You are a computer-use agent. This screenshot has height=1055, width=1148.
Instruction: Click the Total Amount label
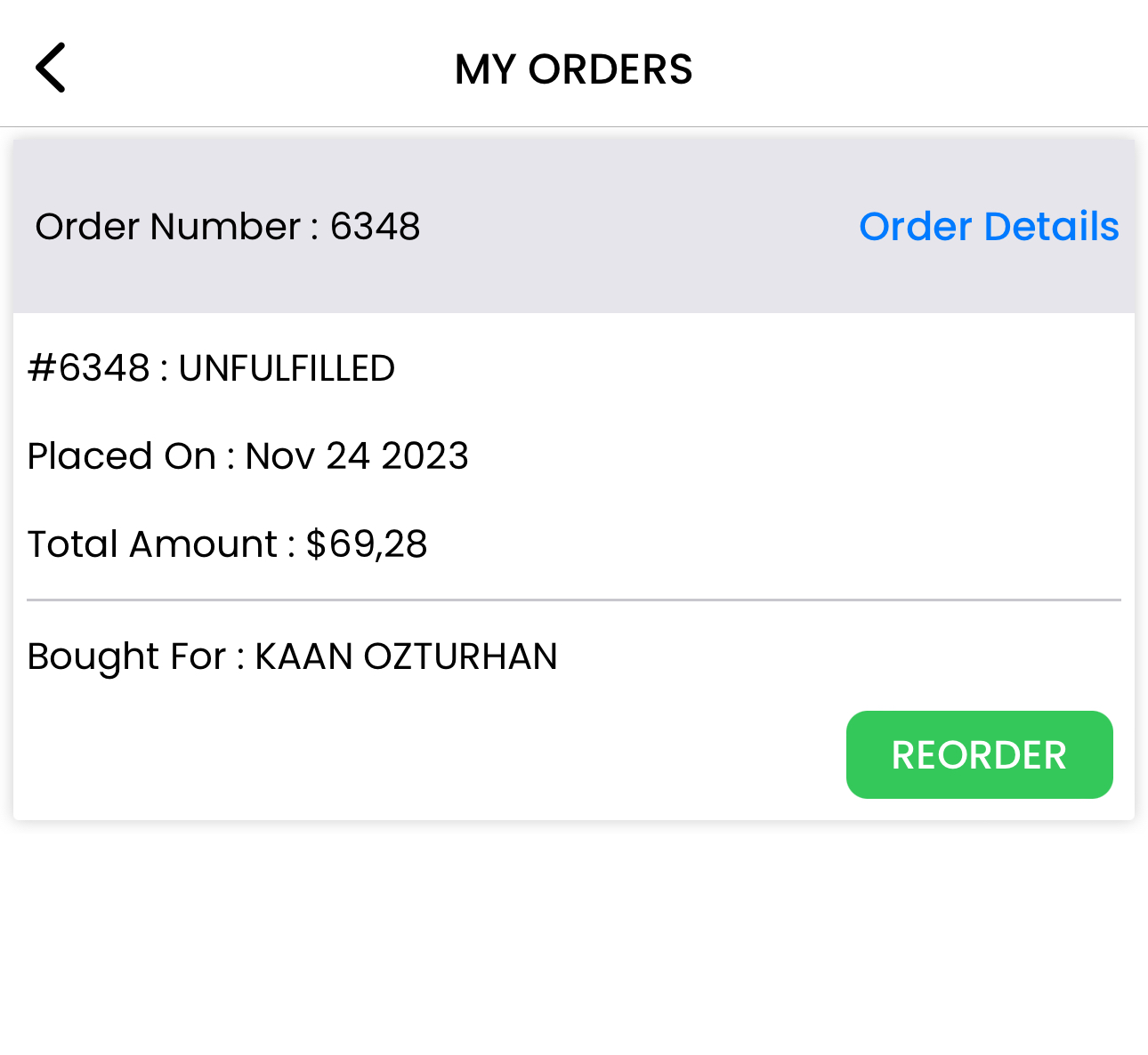(x=152, y=544)
